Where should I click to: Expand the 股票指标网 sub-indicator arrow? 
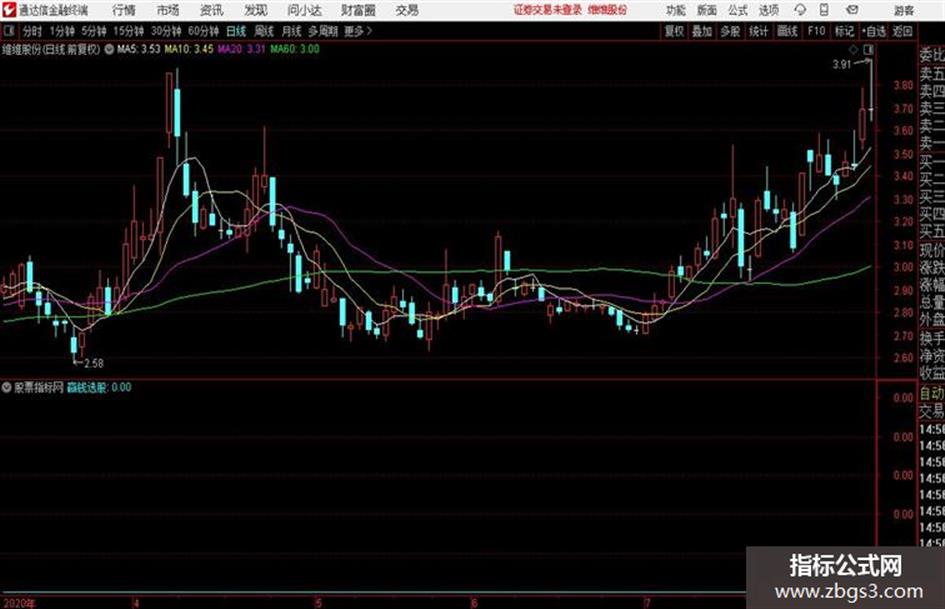pos(6,388)
